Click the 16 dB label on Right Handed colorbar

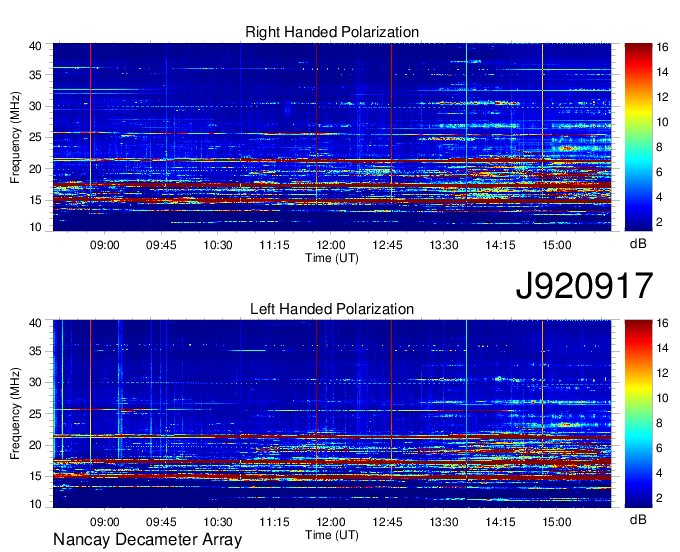click(x=662, y=47)
